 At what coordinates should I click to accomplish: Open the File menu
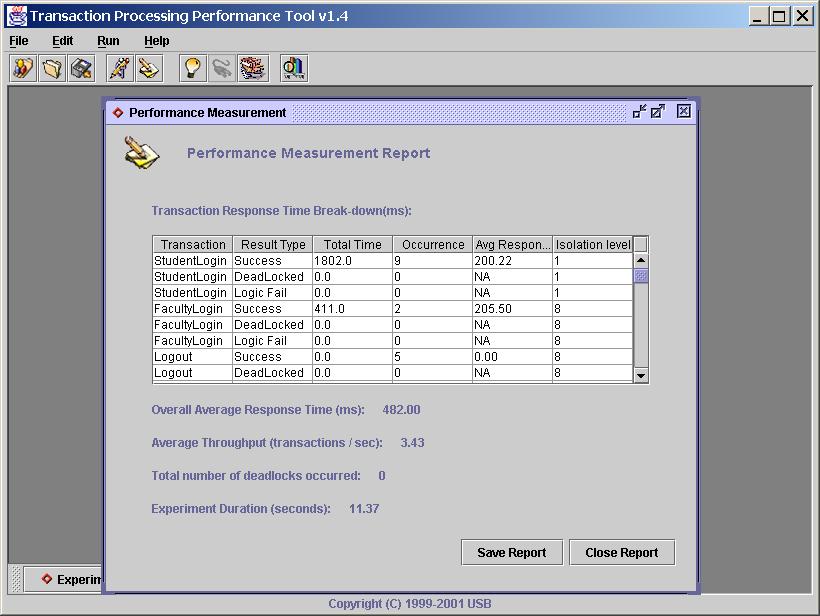click(18, 41)
